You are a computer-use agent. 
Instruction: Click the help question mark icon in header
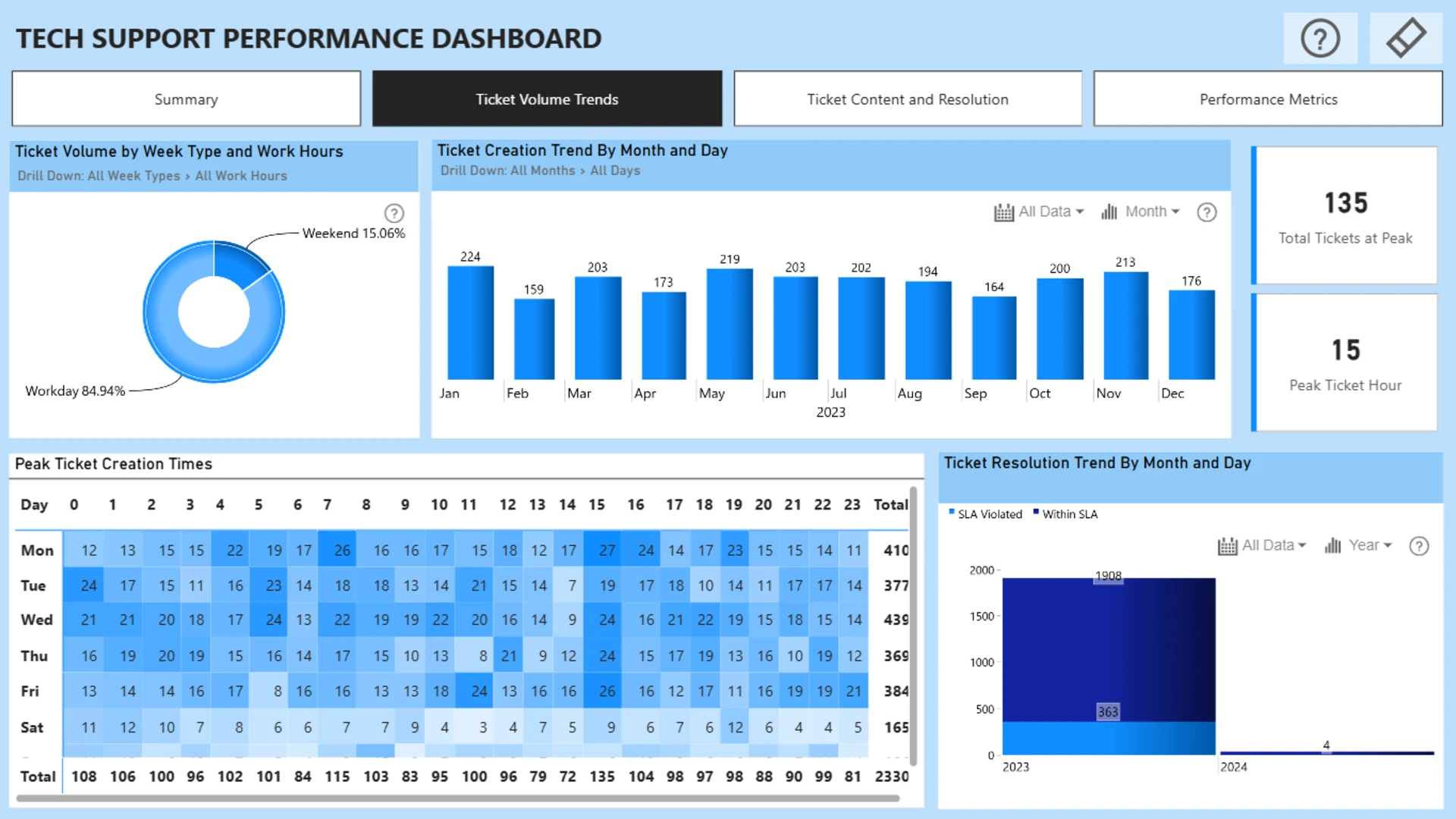[x=1320, y=39]
